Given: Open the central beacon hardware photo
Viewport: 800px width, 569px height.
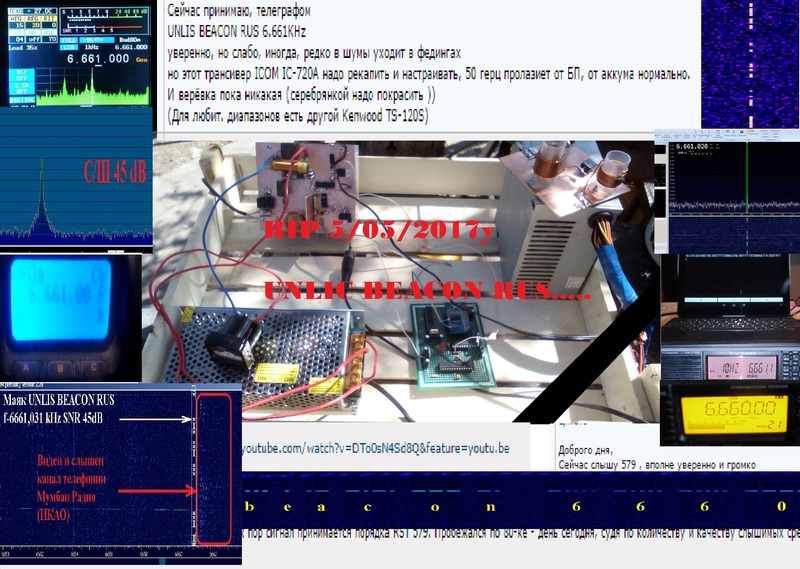Looking at the screenshot, I should (403, 281).
